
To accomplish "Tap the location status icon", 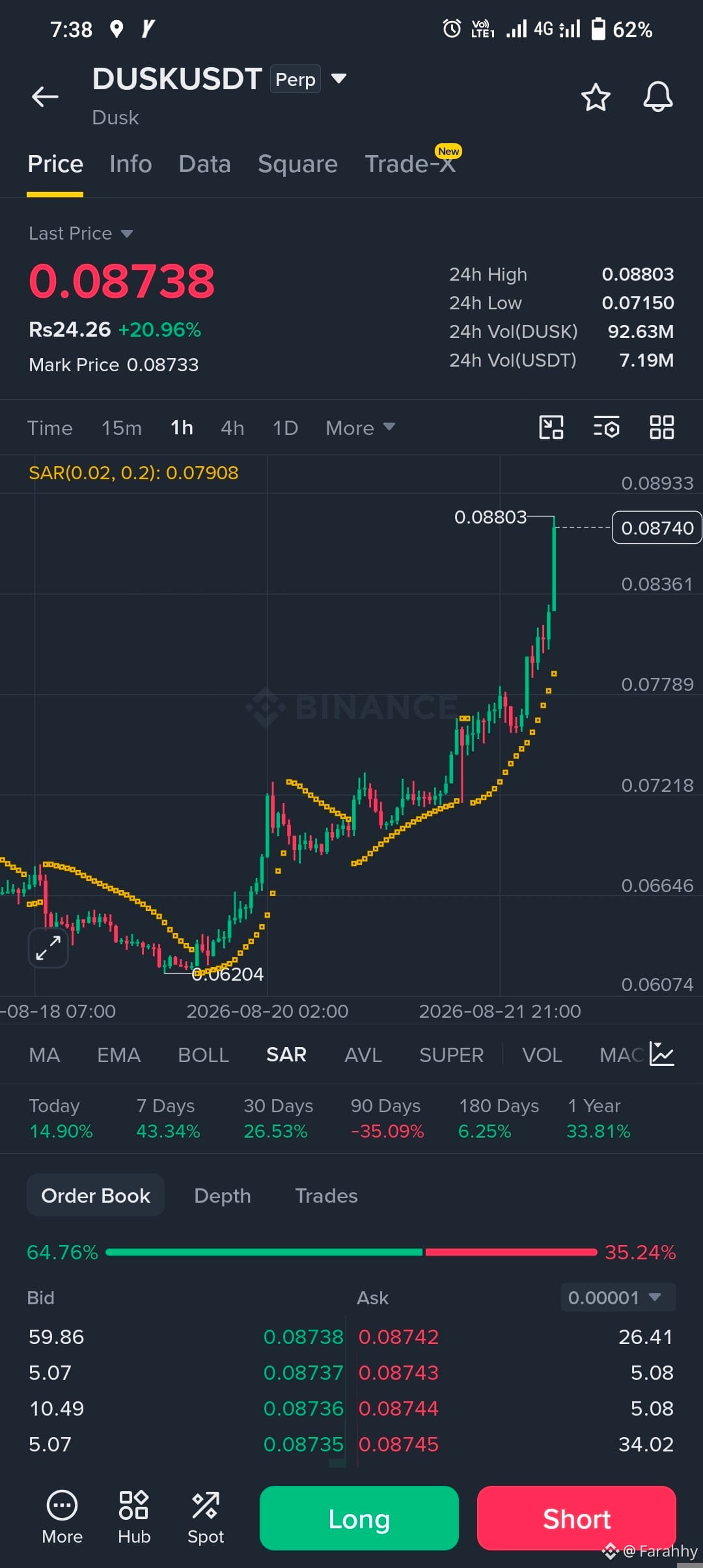I will coord(117,29).
